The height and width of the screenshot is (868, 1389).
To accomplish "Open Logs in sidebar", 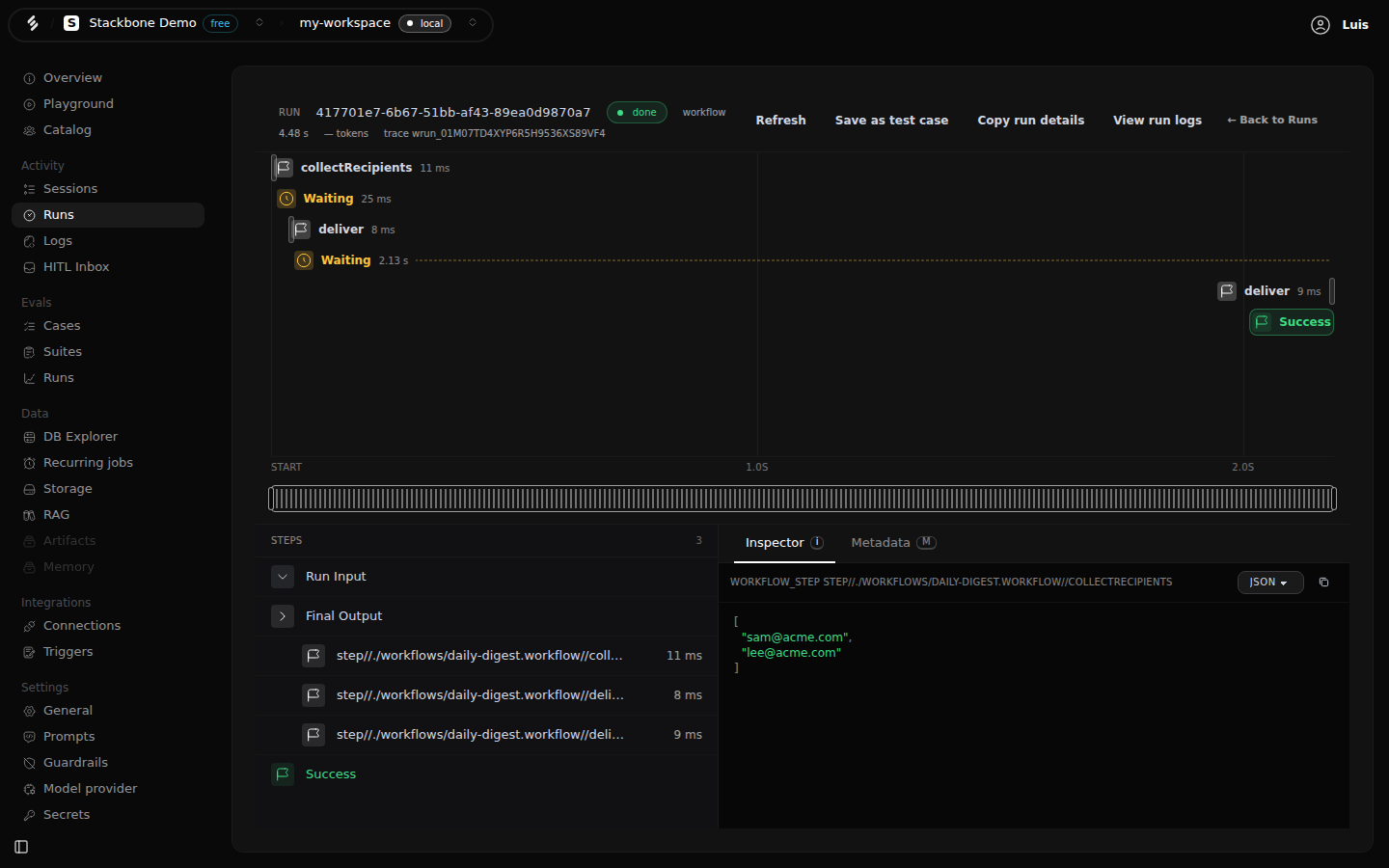I will (x=108, y=241).
